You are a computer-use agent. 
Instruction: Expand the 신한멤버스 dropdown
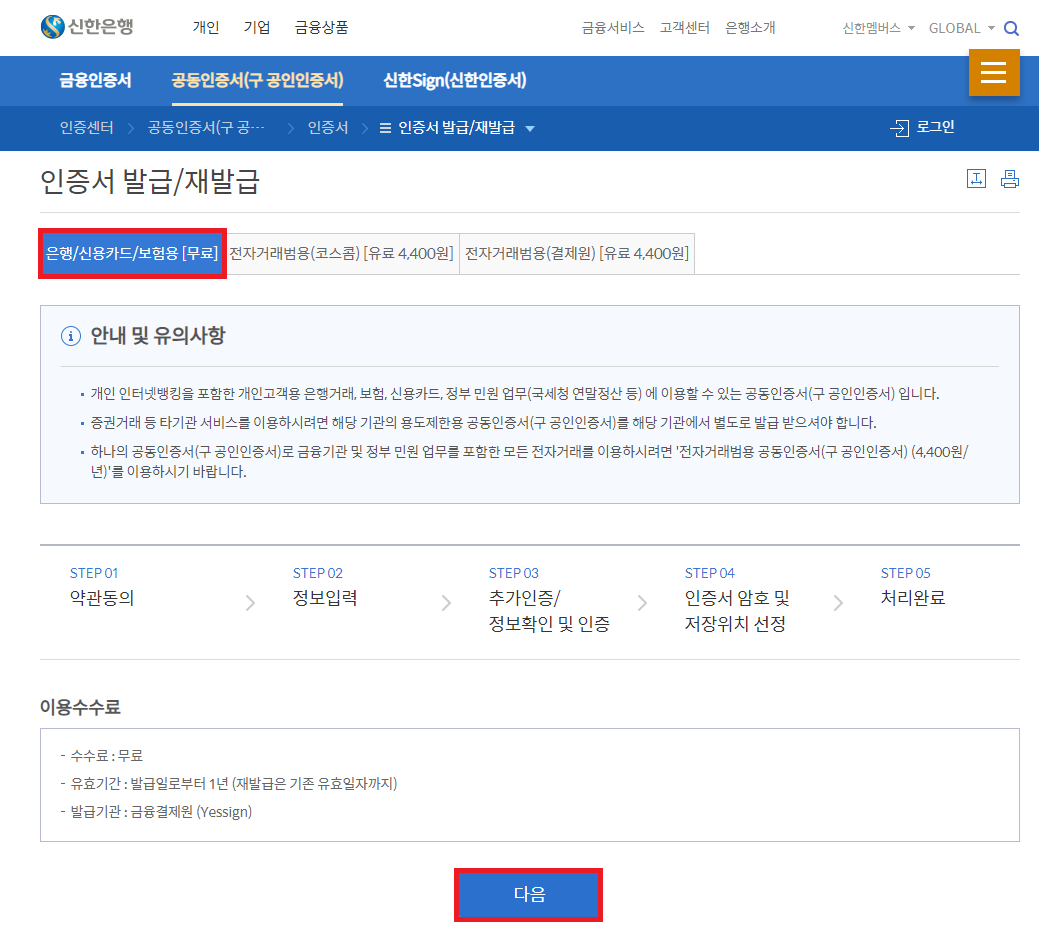click(871, 28)
